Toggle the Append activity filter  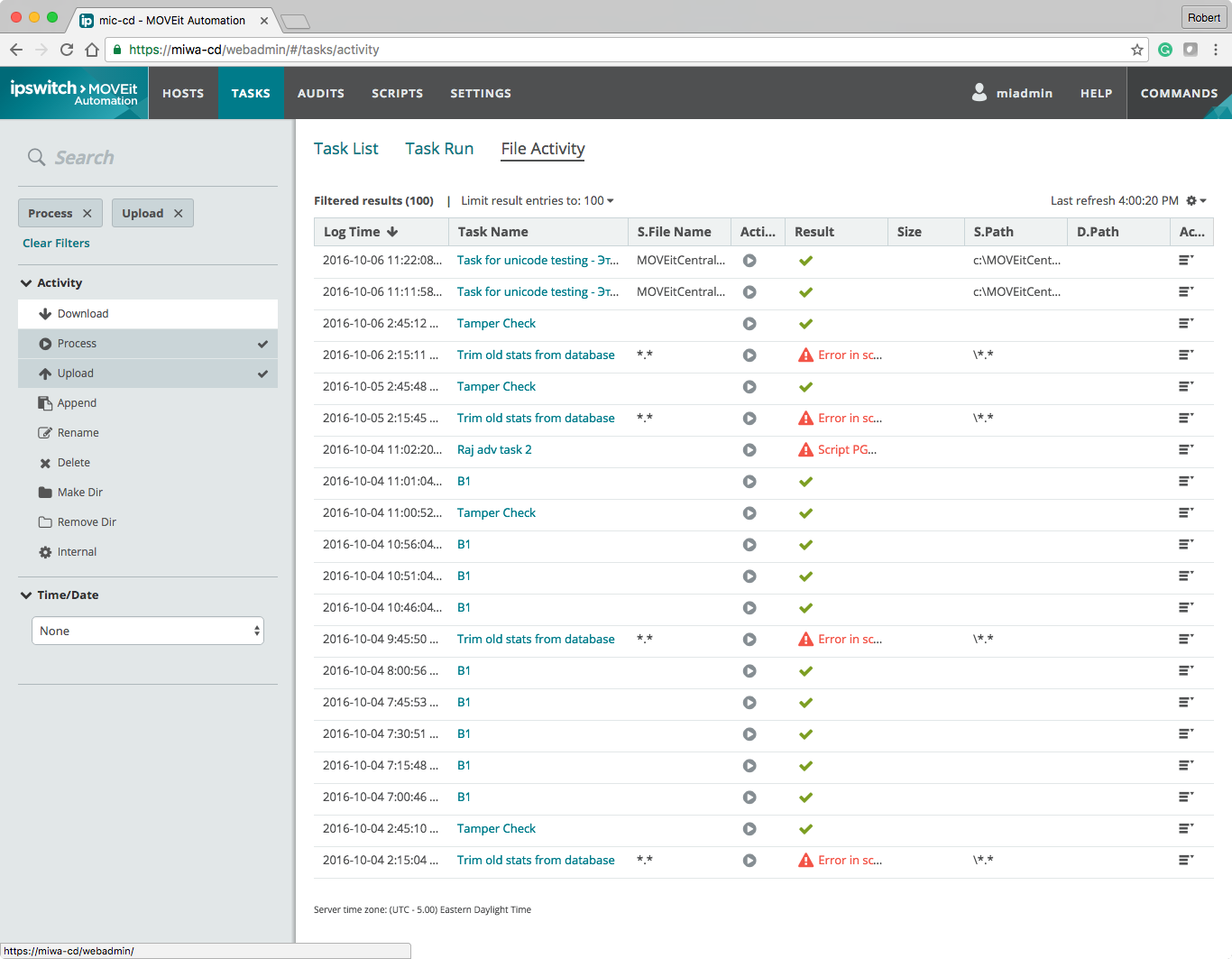148,403
